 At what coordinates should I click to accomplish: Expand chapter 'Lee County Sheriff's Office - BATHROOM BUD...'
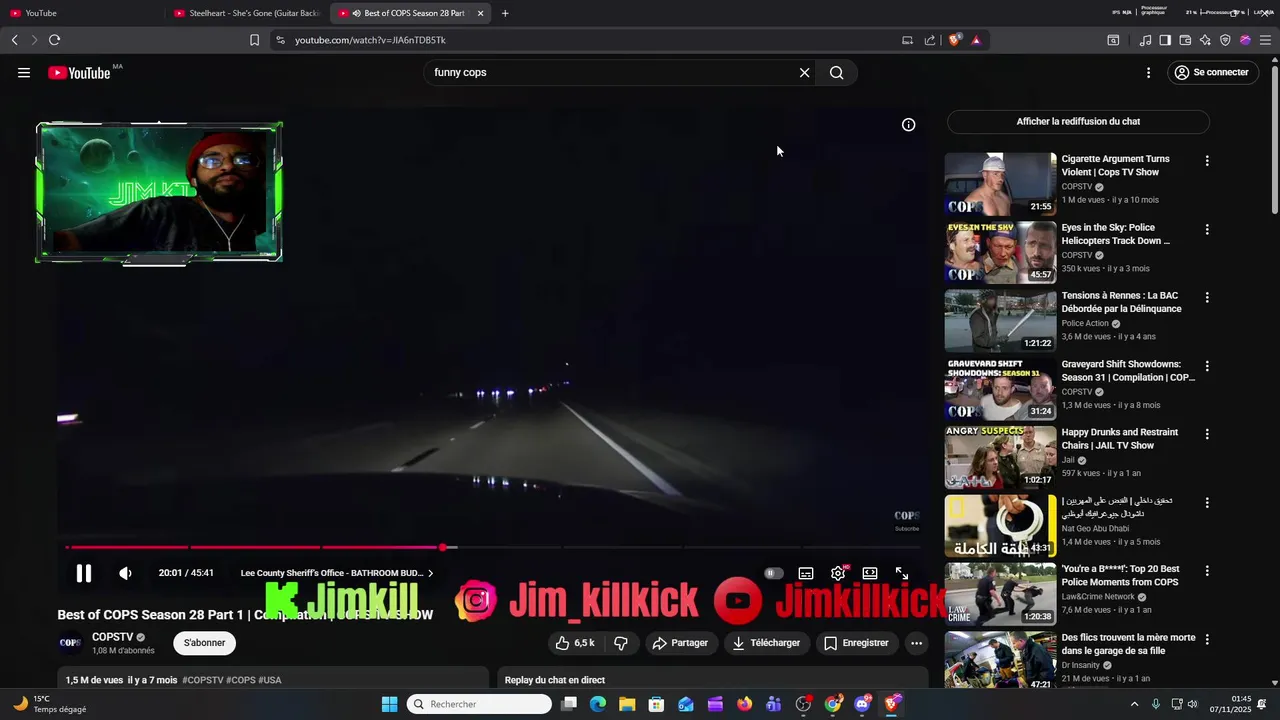tap(337, 573)
